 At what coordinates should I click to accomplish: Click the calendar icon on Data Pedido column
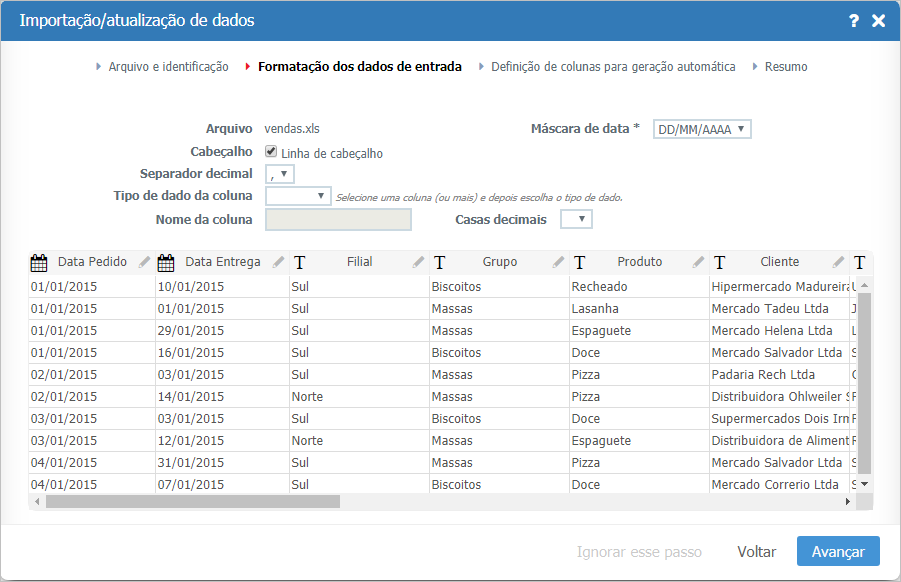point(38,261)
